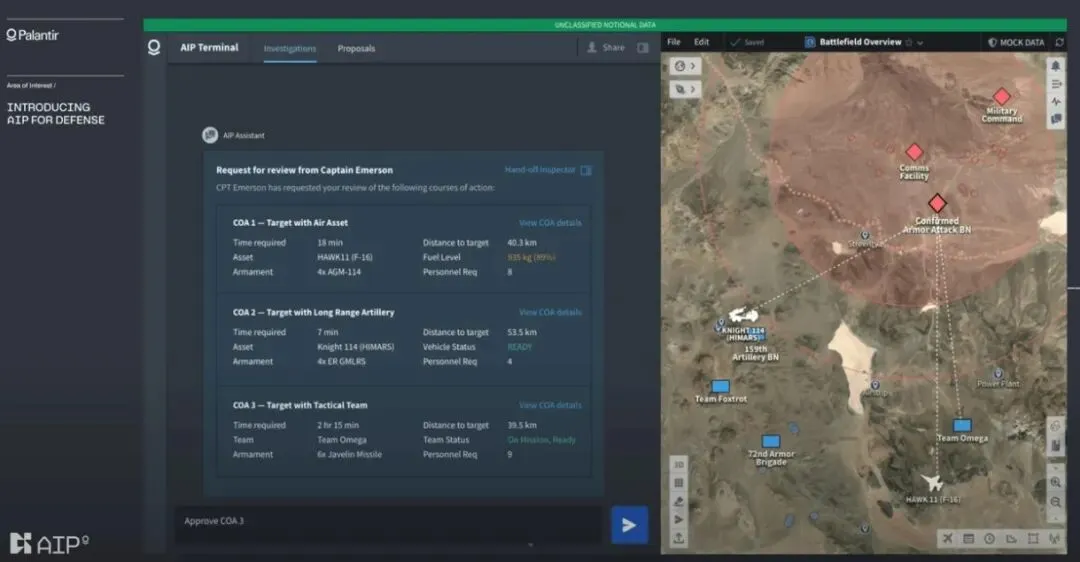This screenshot has width=1080, height=562.
Task: View COA details for COA 1 Air Asset
Action: pos(550,223)
